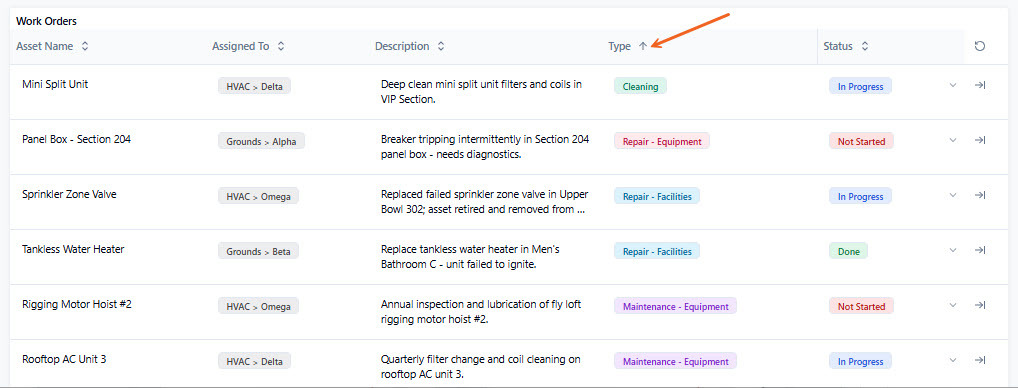Screen dimensions: 1018x388
Task: Open the Rigging Motor Hoist #2 row arrow icon
Action: (980, 306)
